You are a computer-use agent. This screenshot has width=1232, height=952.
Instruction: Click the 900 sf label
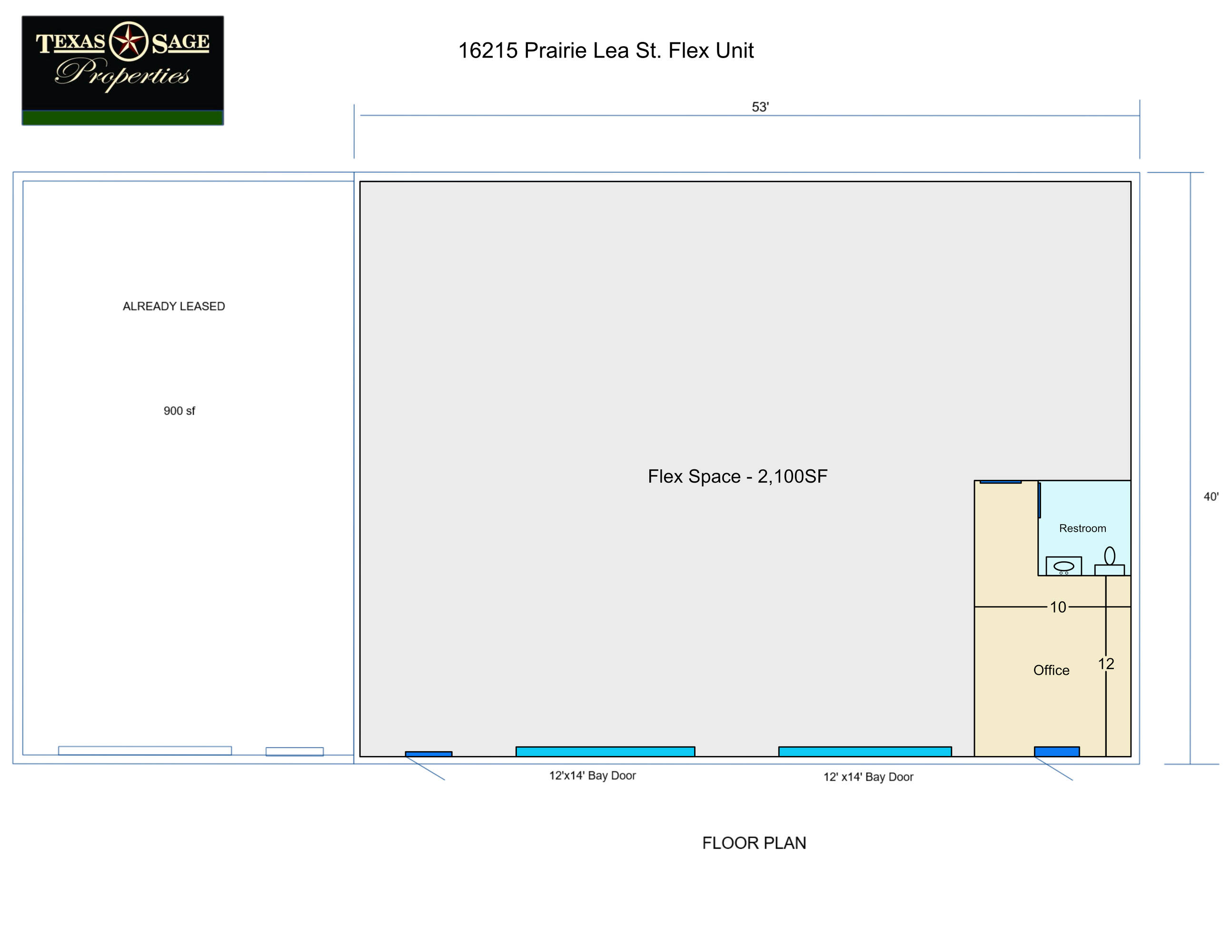[x=179, y=411]
